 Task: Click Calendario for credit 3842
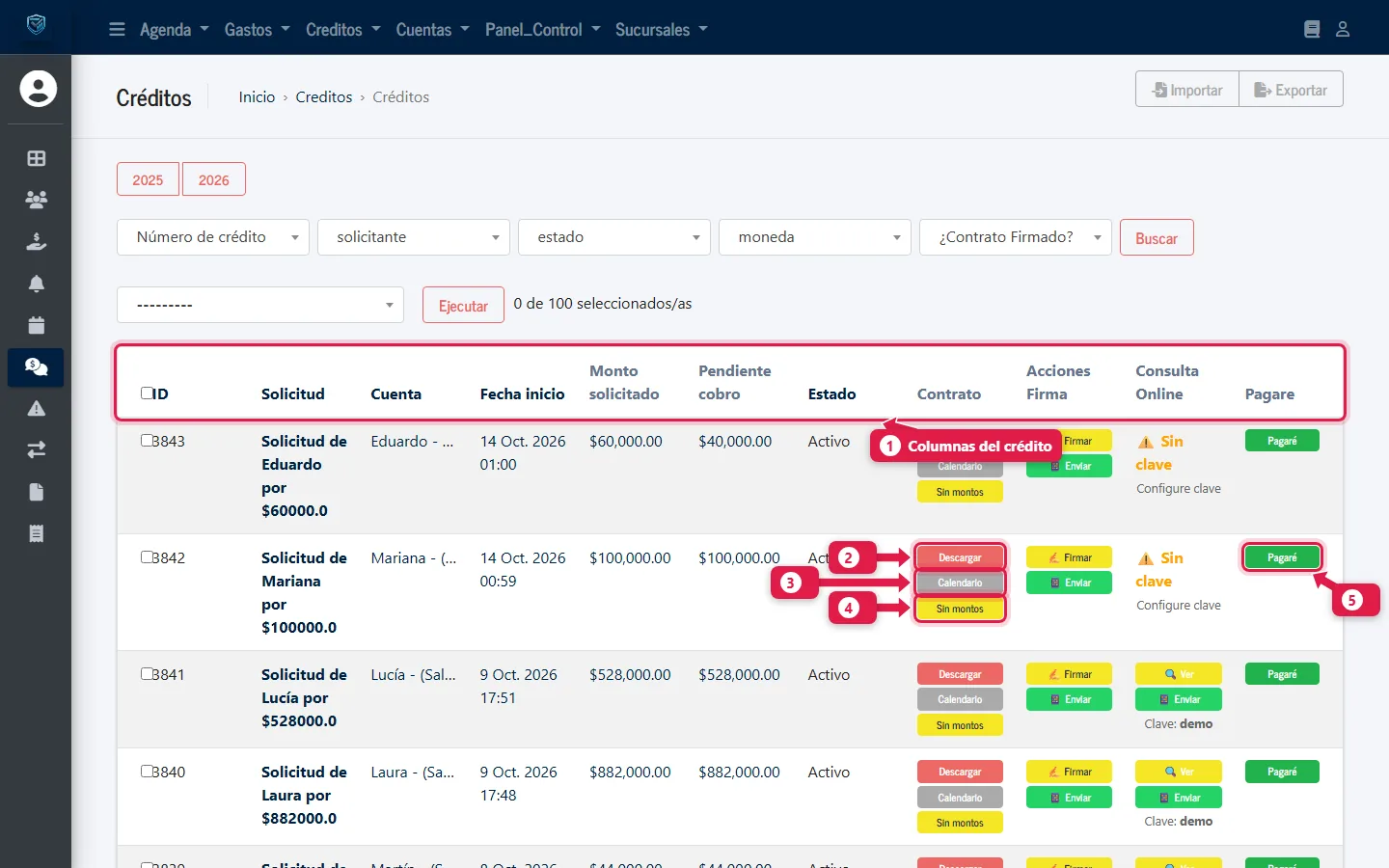[x=960, y=583]
